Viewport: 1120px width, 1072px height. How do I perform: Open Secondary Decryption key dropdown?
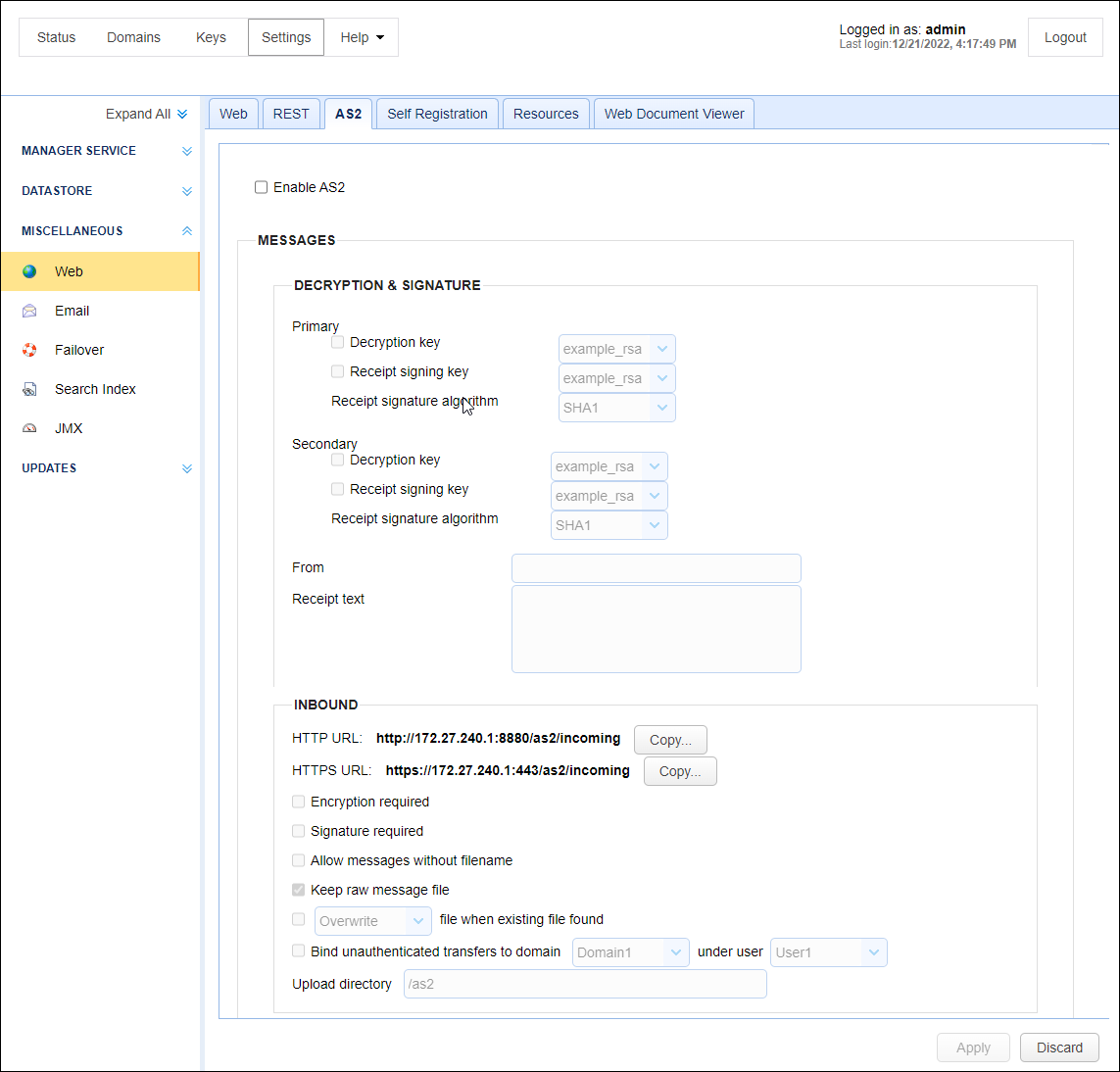coord(609,466)
